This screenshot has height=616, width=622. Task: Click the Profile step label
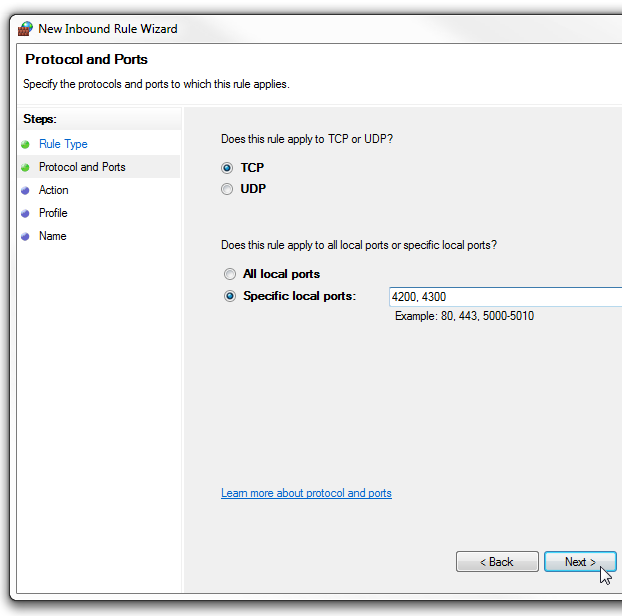coord(53,213)
